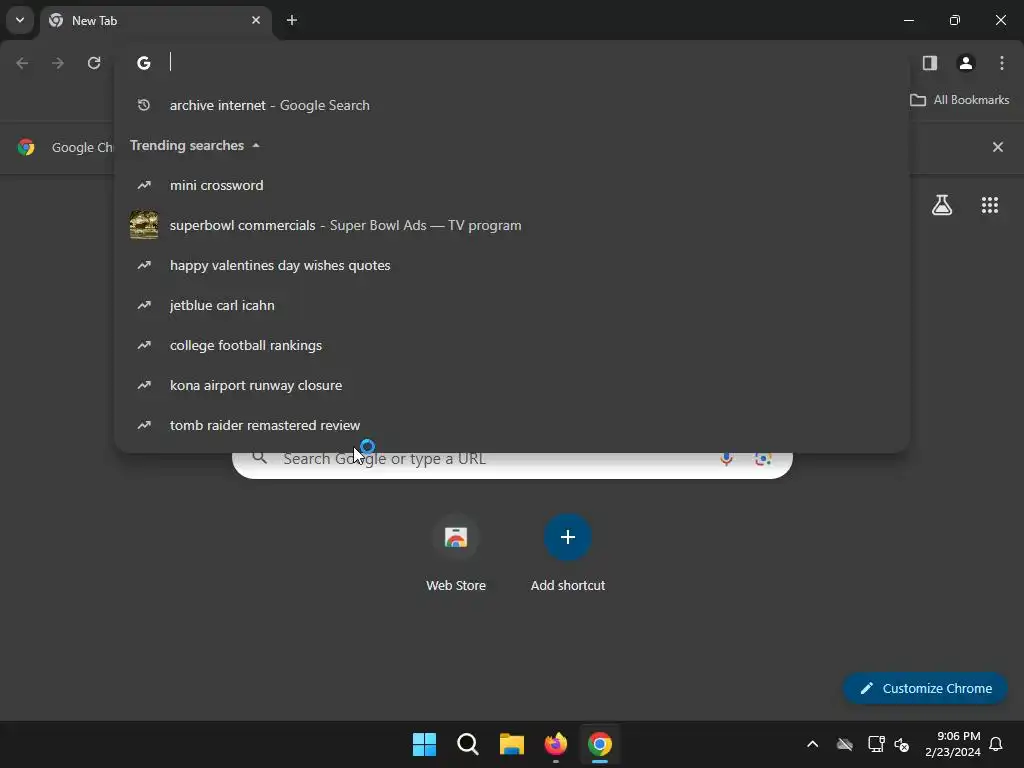This screenshot has height=768, width=1024.
Task: Dismiss the Google Chrome info bar
Action: click(997, 147)
